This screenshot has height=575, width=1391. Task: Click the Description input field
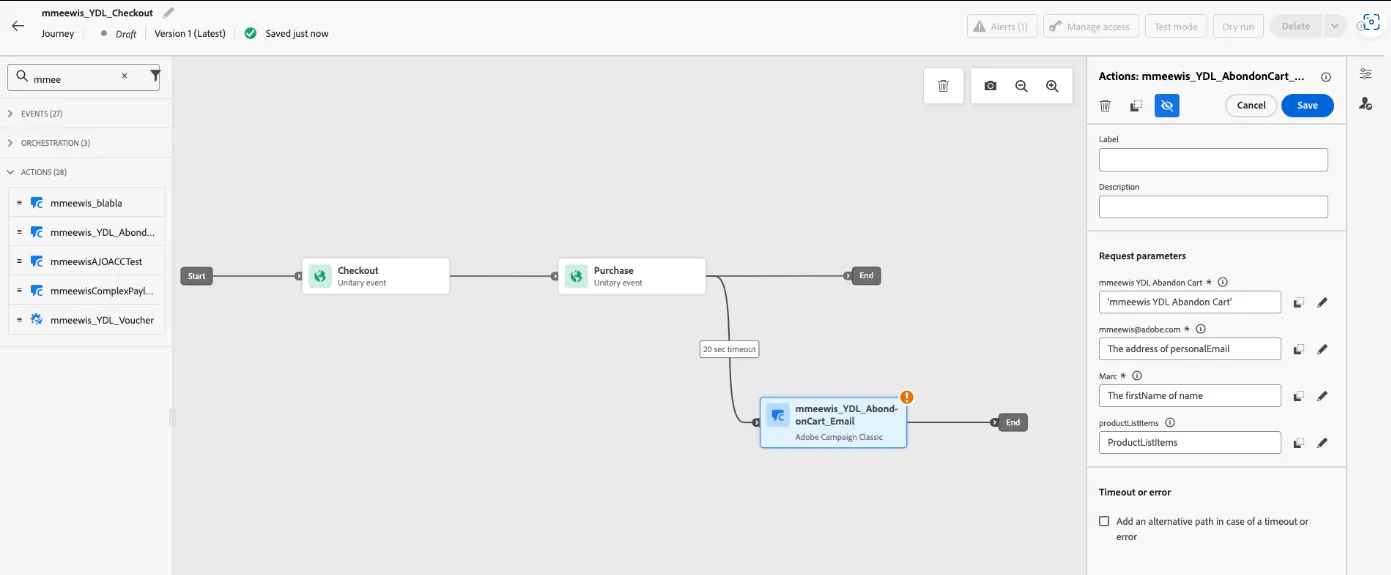(x=1213, y=207)
